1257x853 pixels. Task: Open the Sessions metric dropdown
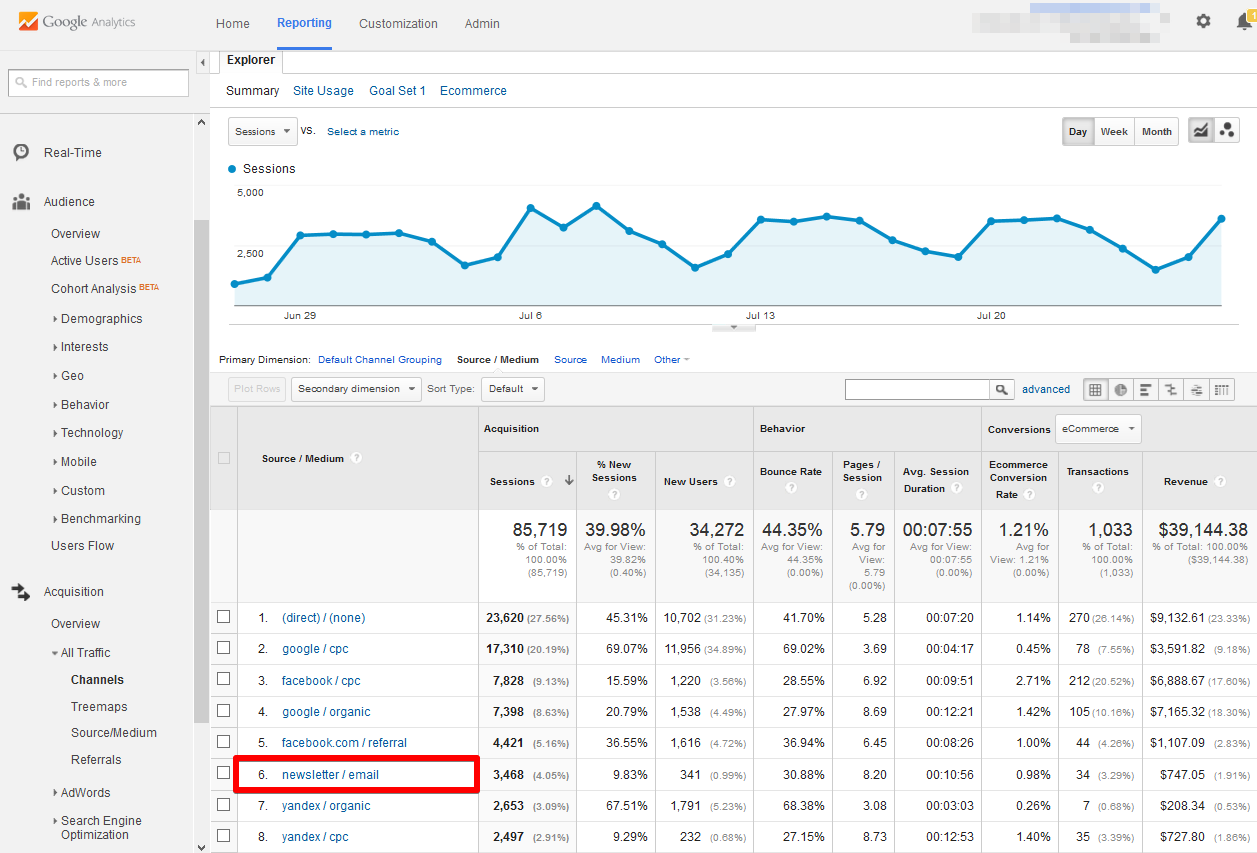[x=263, y=131]
